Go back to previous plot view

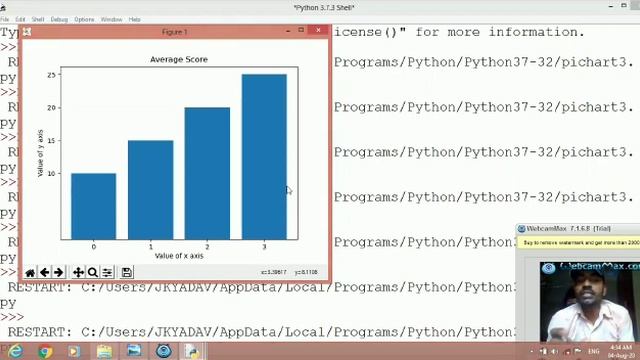click(44, 272)
